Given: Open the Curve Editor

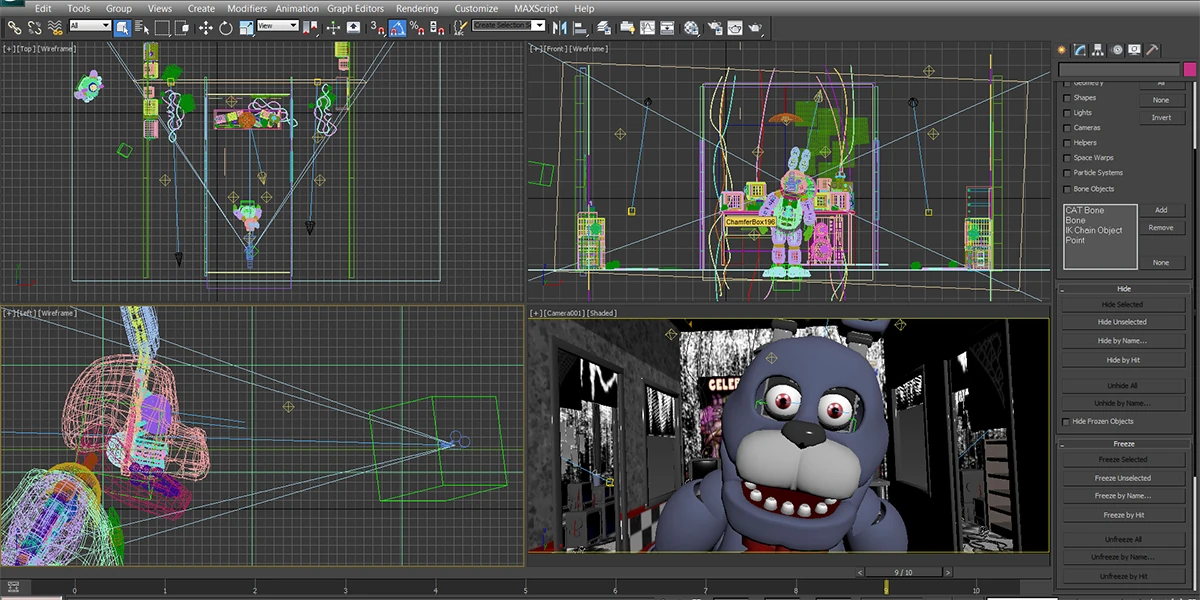Looking at the screenshot, I should [x=648, y=27].
